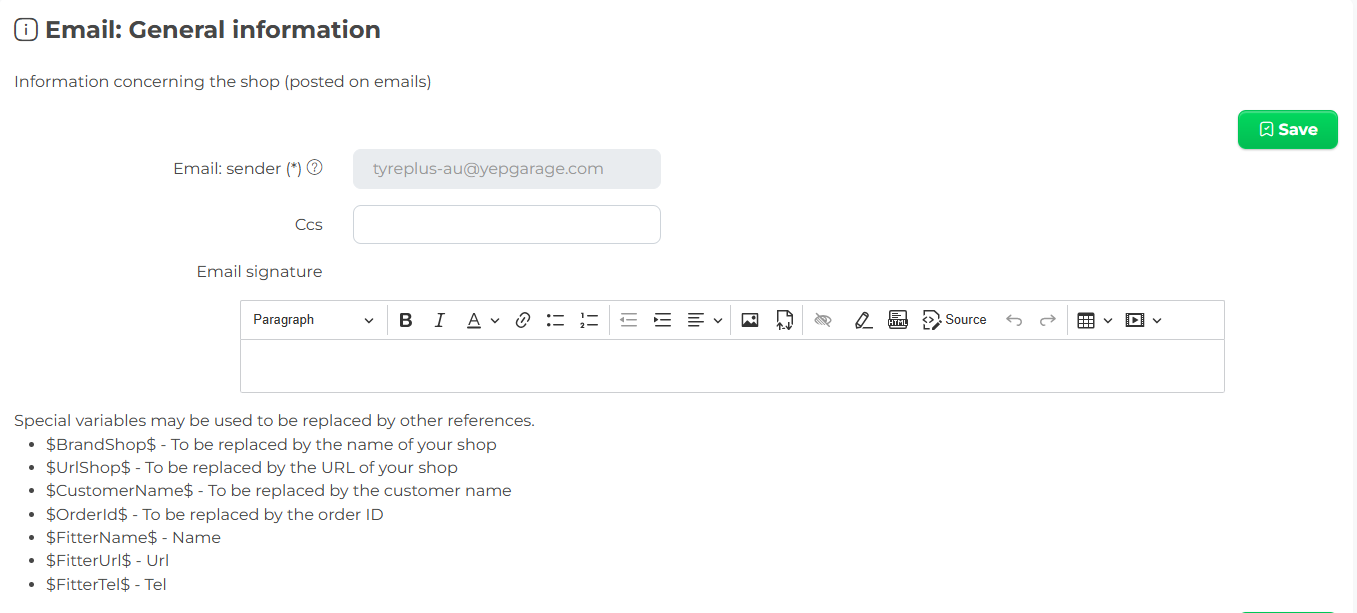Click the $UrlShop$ variable line

point(252,467)
